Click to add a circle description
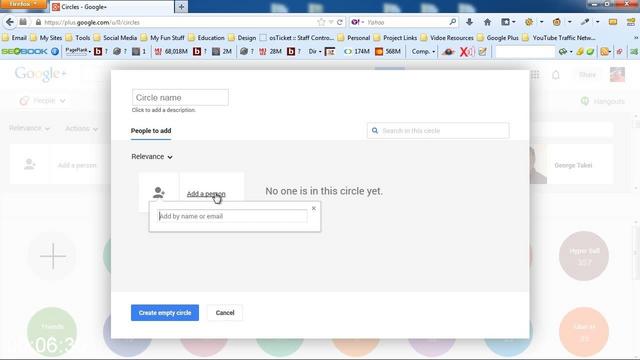Screen dimensions: 640x360 coord(164,110)
